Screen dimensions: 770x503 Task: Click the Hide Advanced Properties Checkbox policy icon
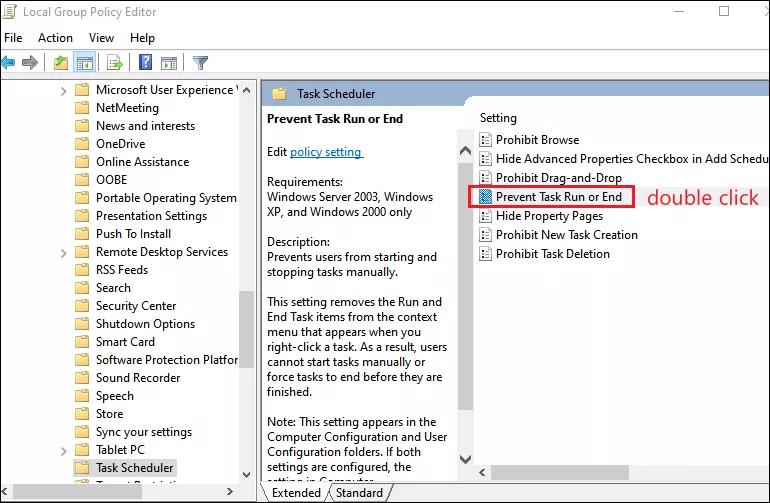click(x=485, y=159)
